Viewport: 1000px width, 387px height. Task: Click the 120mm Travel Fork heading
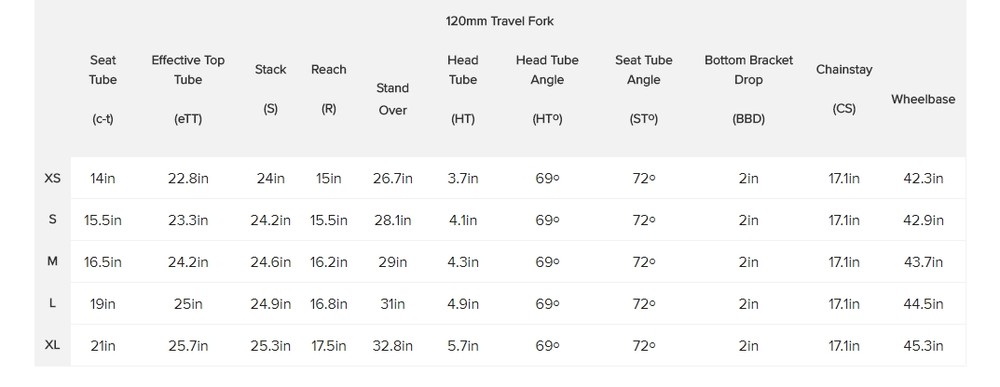[x=499, y=21]
